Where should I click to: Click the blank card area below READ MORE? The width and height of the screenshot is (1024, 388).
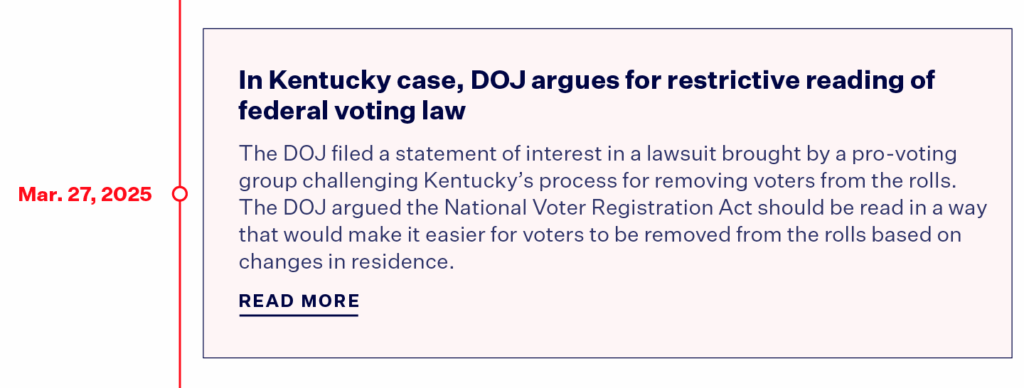tap(607, 338)
